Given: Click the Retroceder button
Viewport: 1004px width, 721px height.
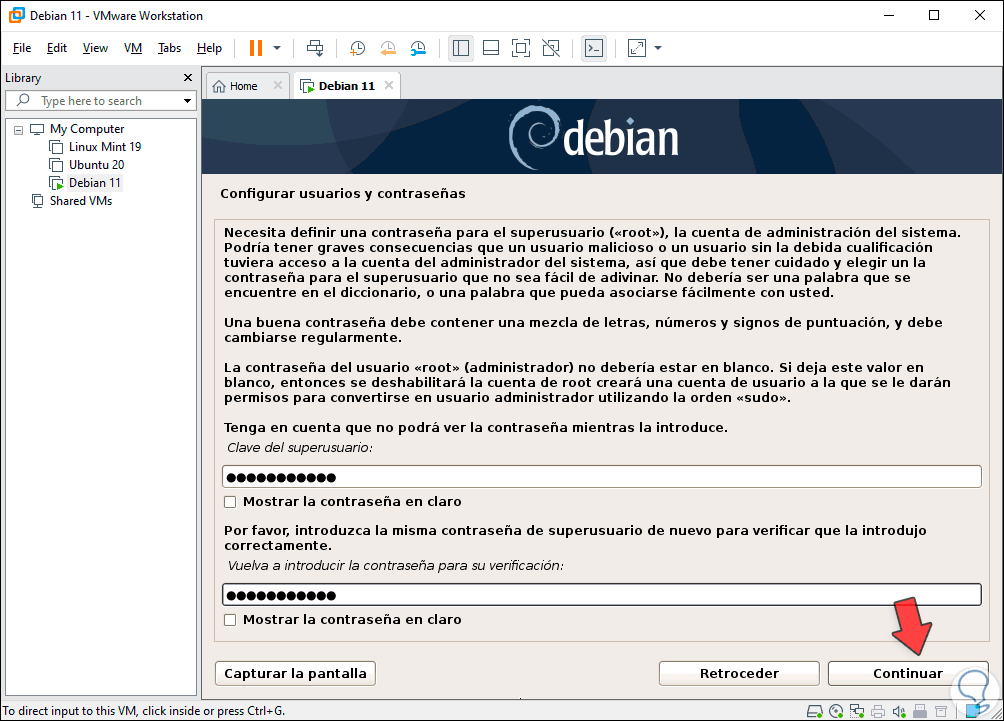Looking at the screenshot, I should [x=739, y=674].
